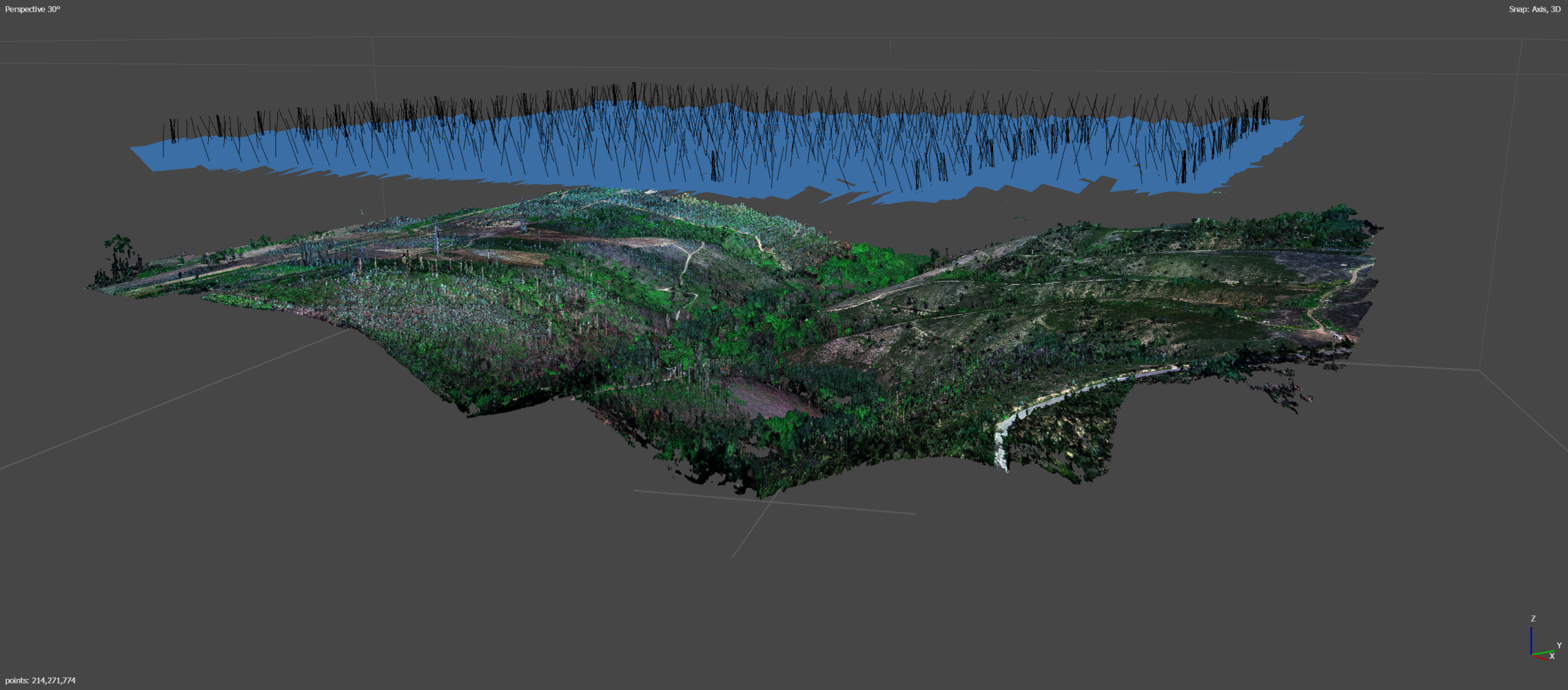Click the red X axis line of the gizmo
Viewport: 1568px width, 690px height.
click(1540, 656)
